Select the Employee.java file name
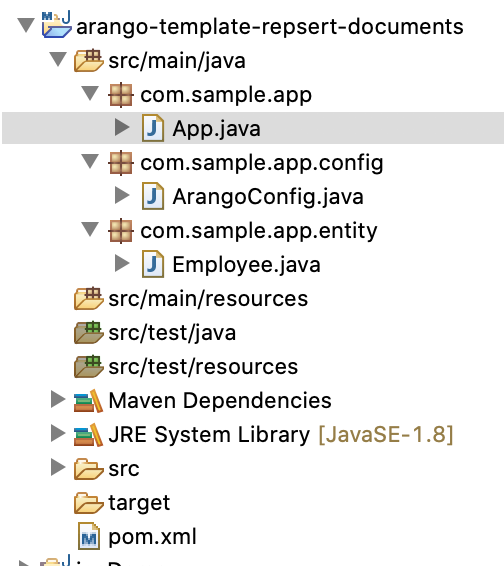The width and height of the screenshot is (504, 566). click(x=247, y=265)
